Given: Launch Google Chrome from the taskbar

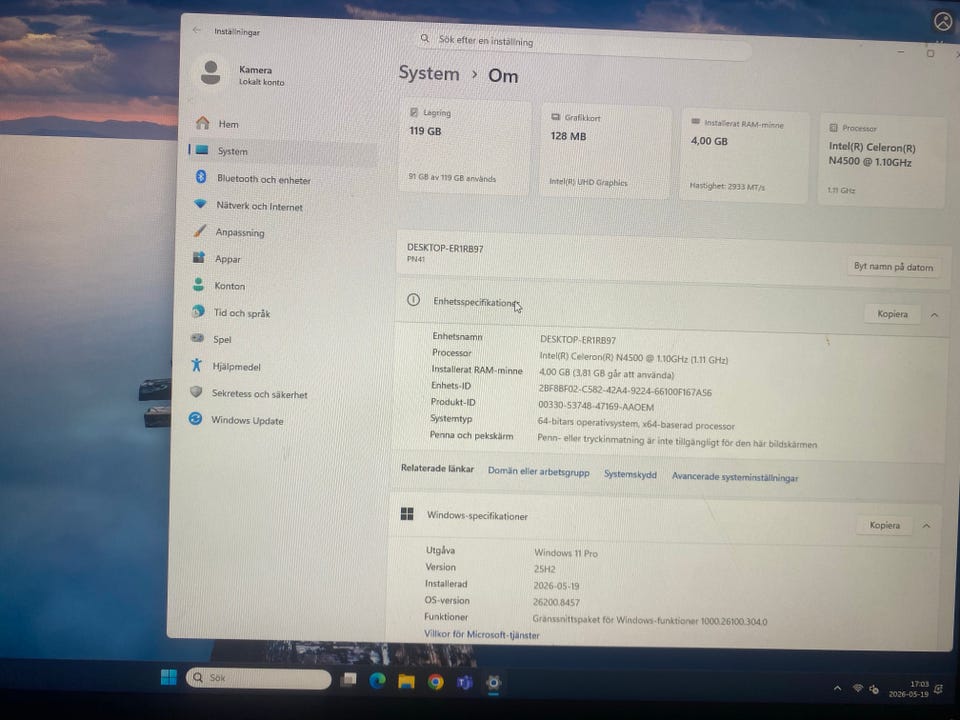Looking at the screenshot, I should 435,682.
